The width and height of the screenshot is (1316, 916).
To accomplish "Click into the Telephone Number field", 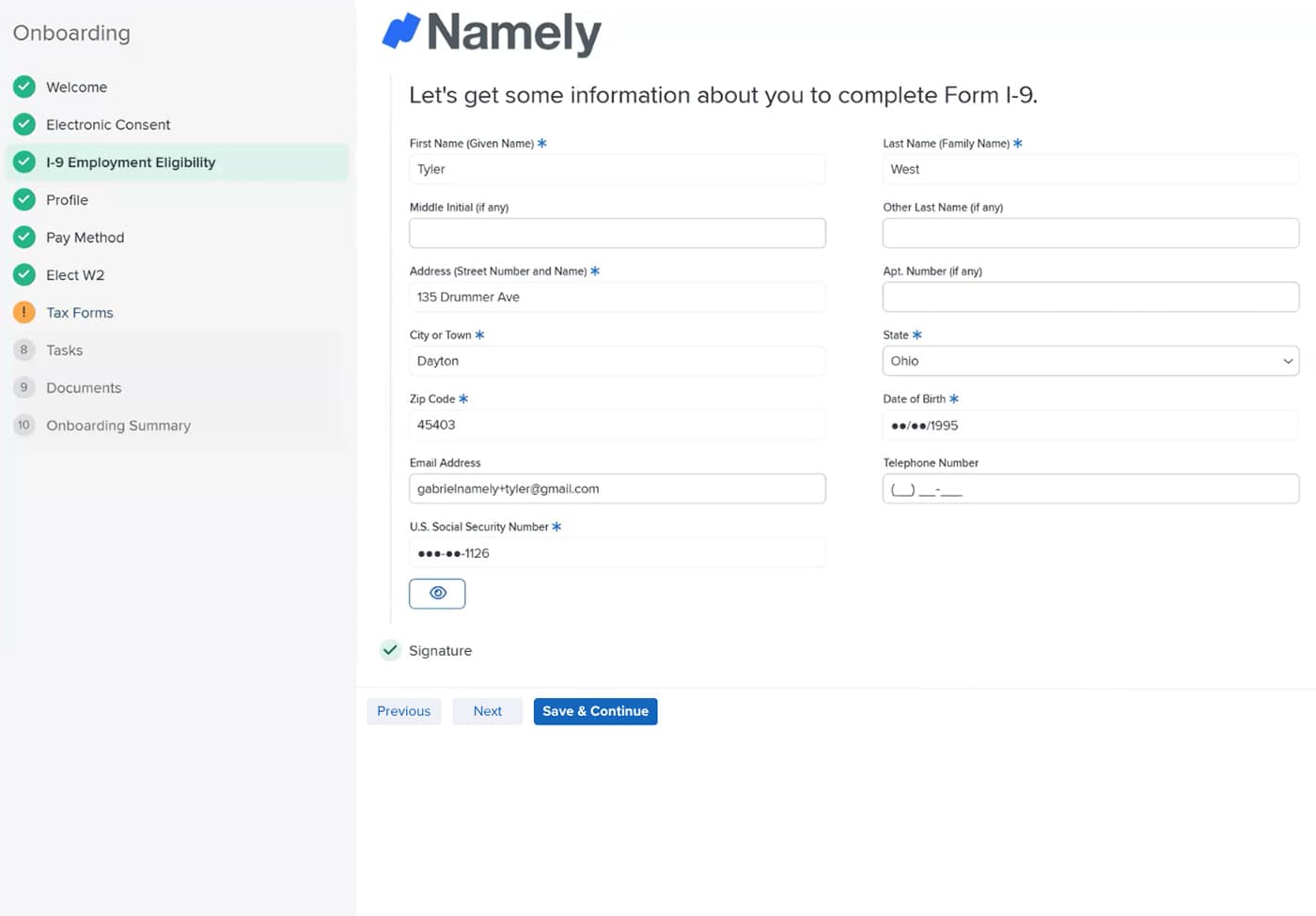I will click(1089, 489).
